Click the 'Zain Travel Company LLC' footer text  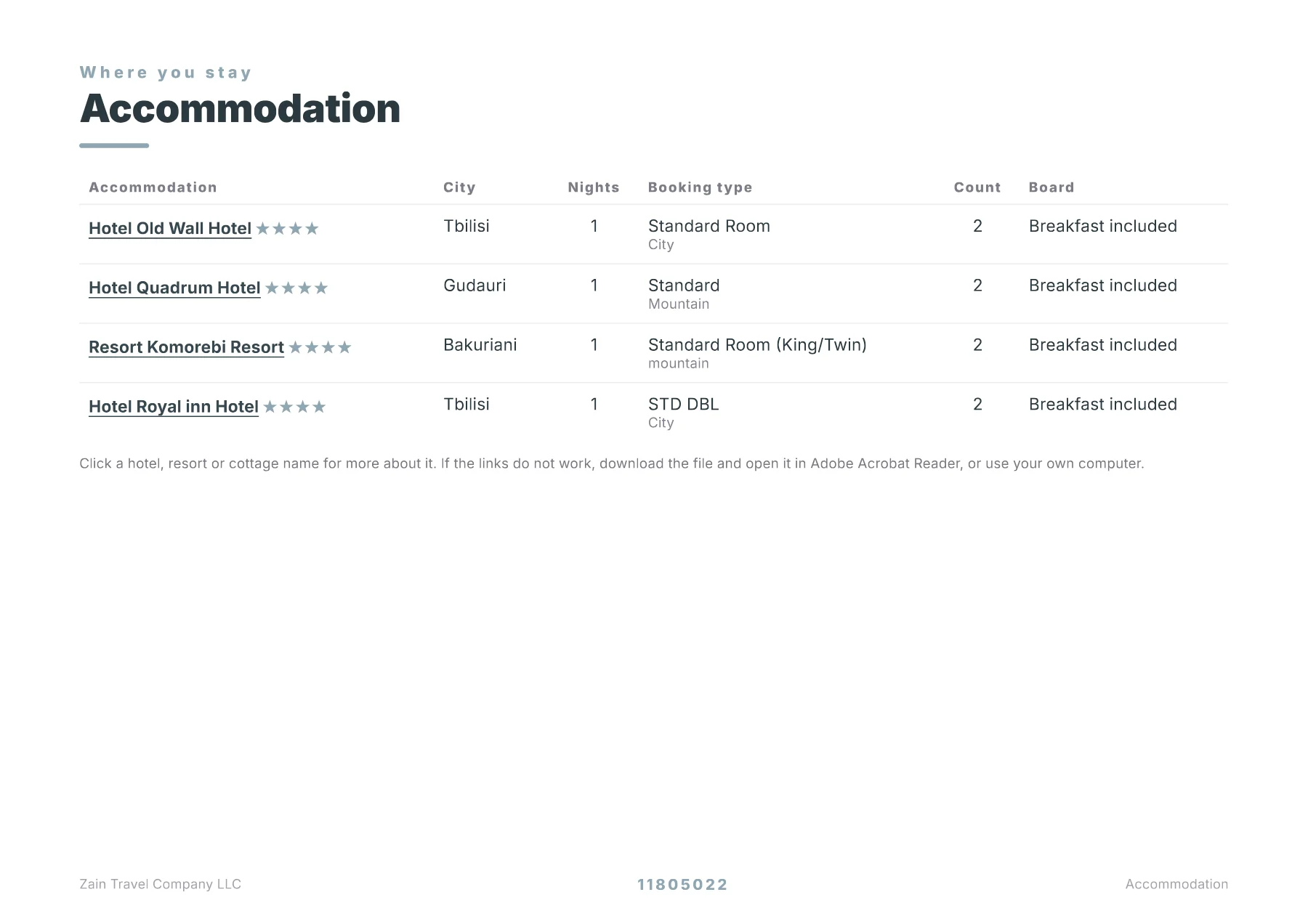click(161, 884)
